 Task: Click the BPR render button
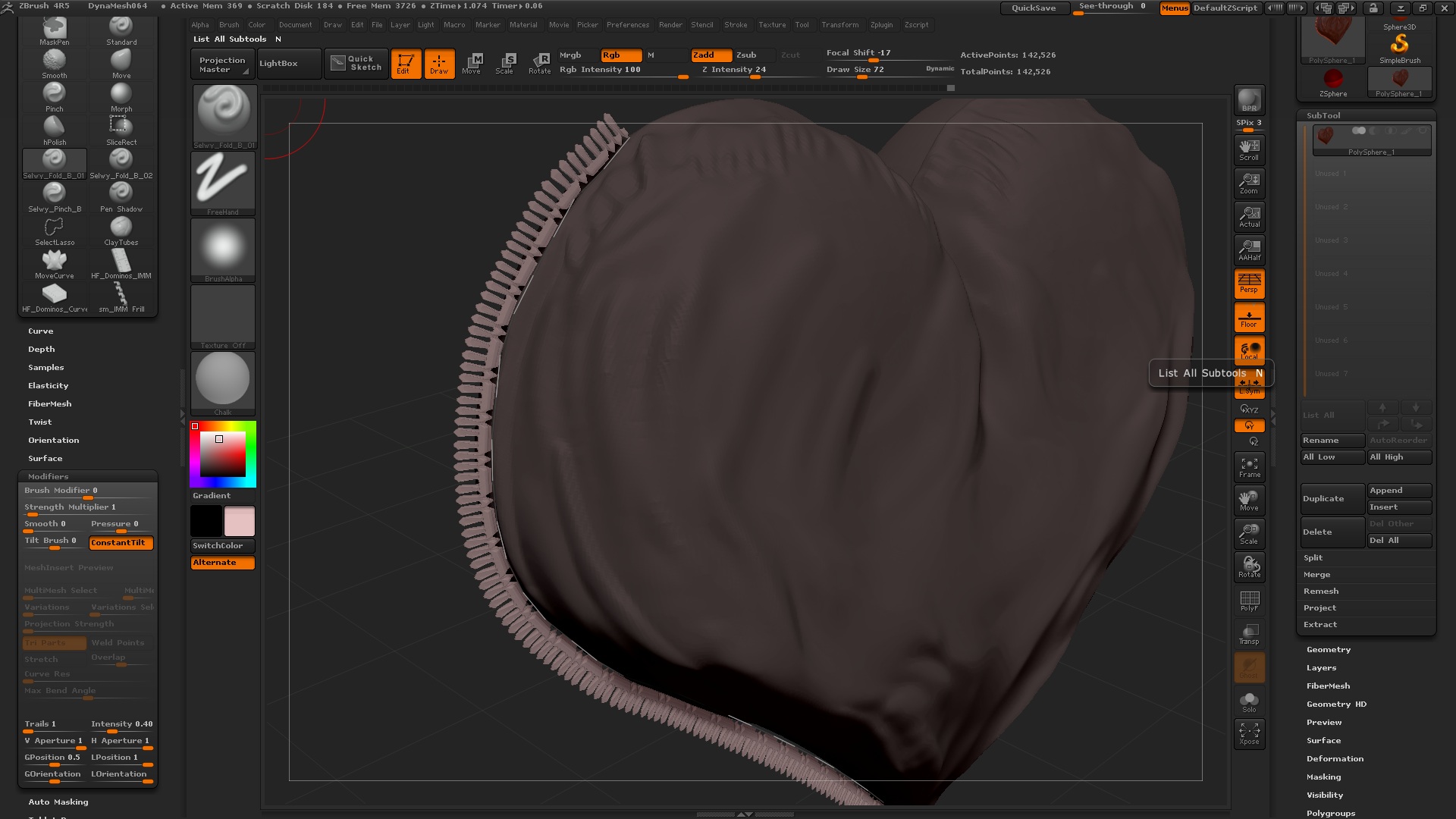pos(1249,100)
